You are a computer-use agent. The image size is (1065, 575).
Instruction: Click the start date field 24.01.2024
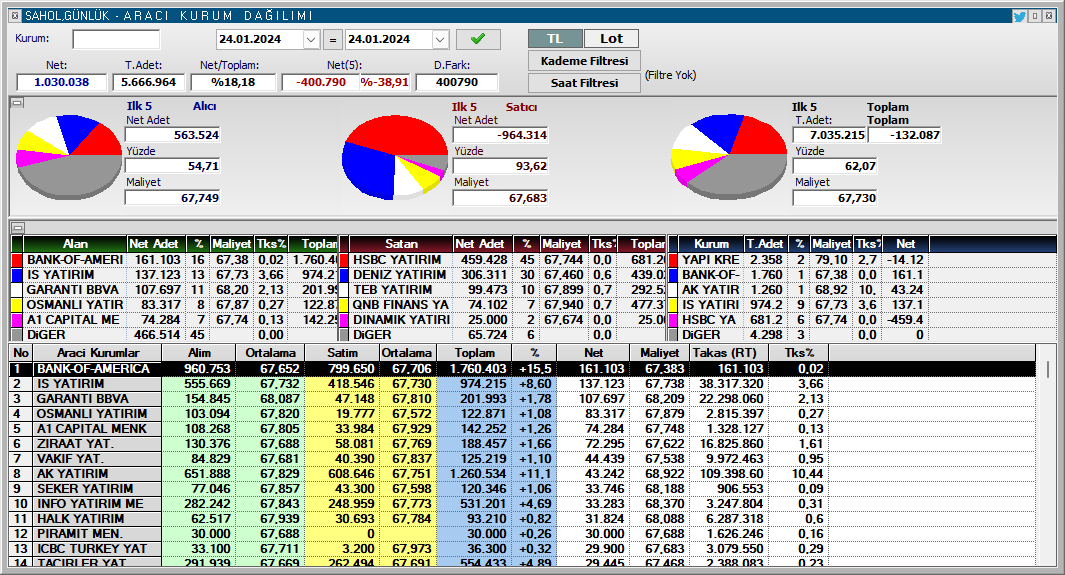(x=259, y=39)
